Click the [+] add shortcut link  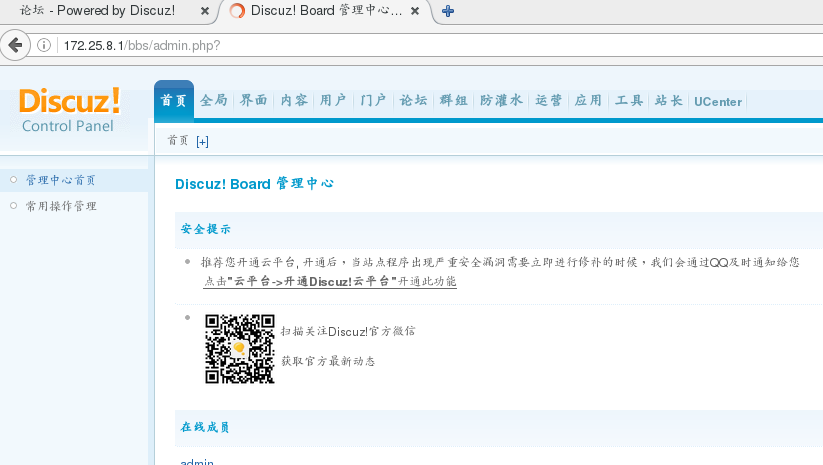click(202, 142)
